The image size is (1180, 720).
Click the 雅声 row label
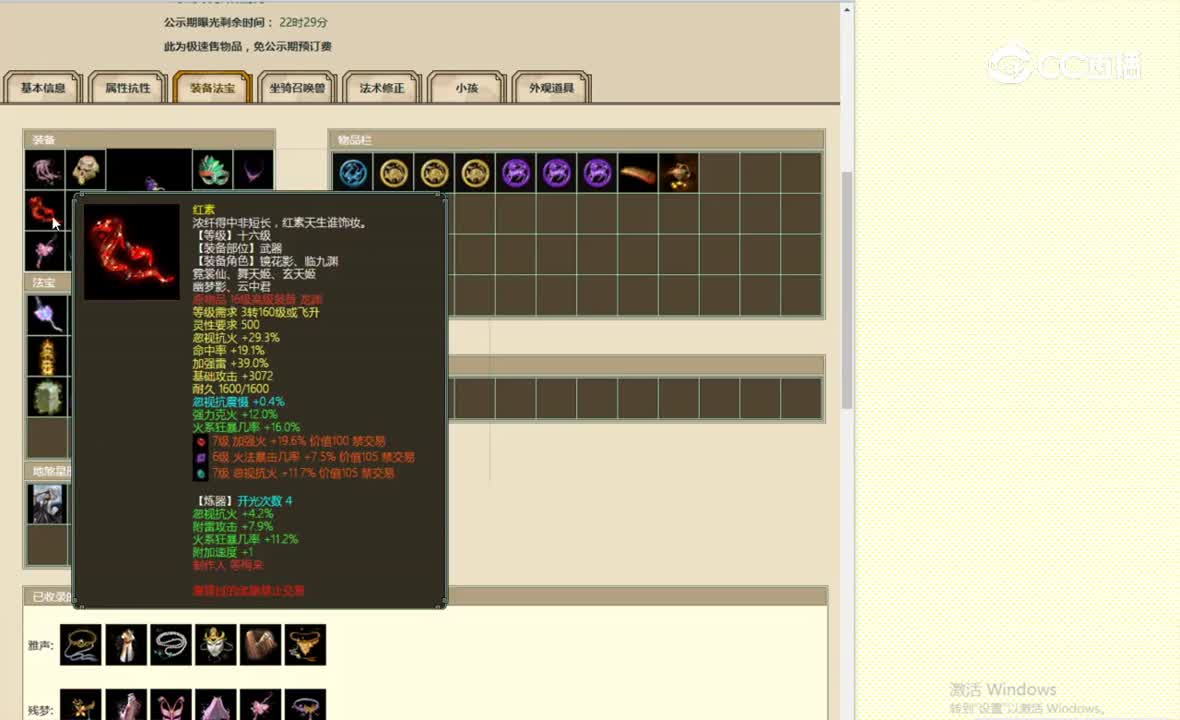pyautogui.click(x=41, y=645)
